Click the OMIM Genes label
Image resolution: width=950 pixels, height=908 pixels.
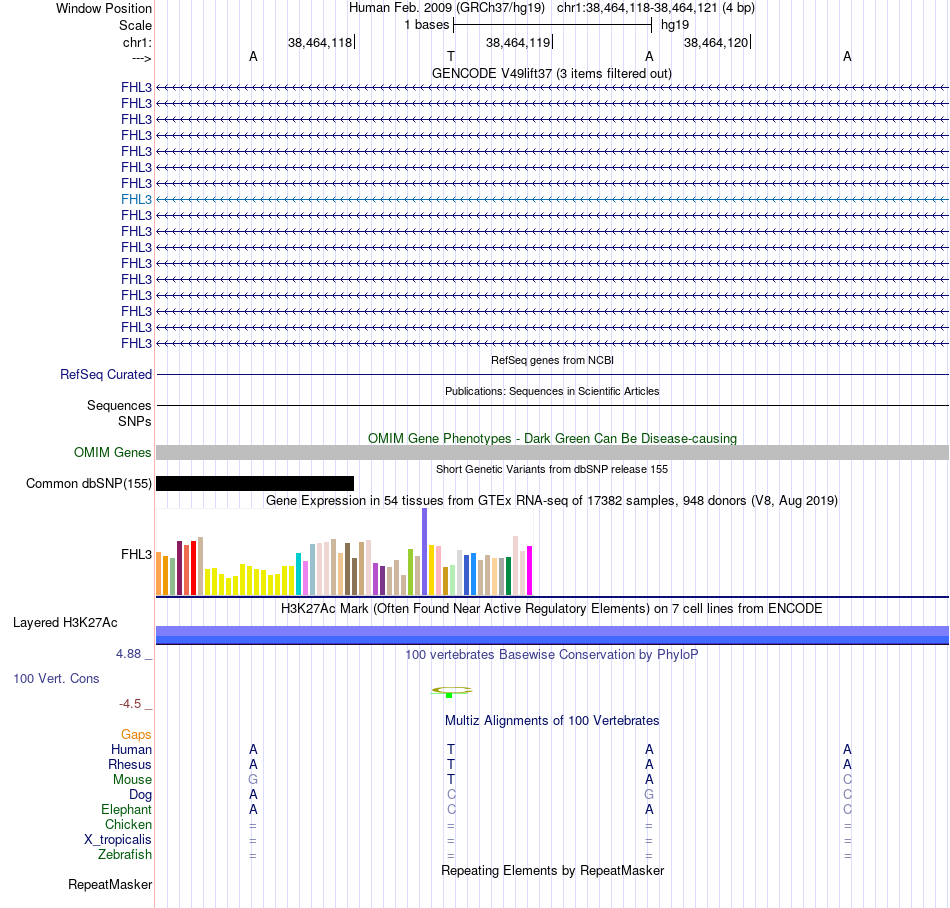tap(113, 452)
